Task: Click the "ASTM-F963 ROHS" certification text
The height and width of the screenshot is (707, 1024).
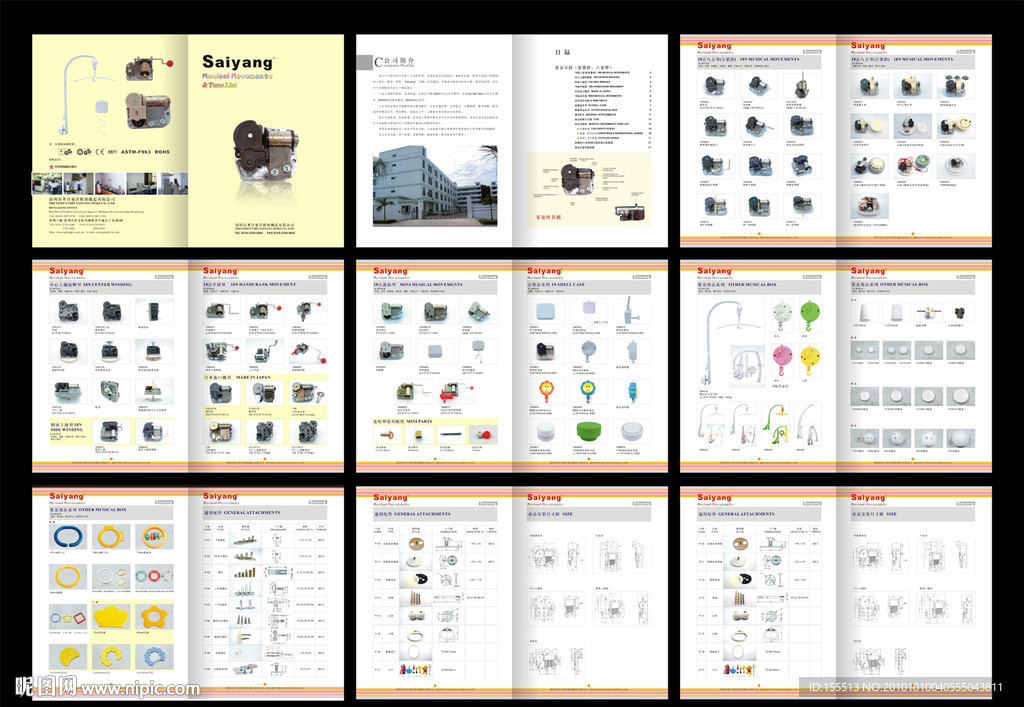Action: click(145, 151)
